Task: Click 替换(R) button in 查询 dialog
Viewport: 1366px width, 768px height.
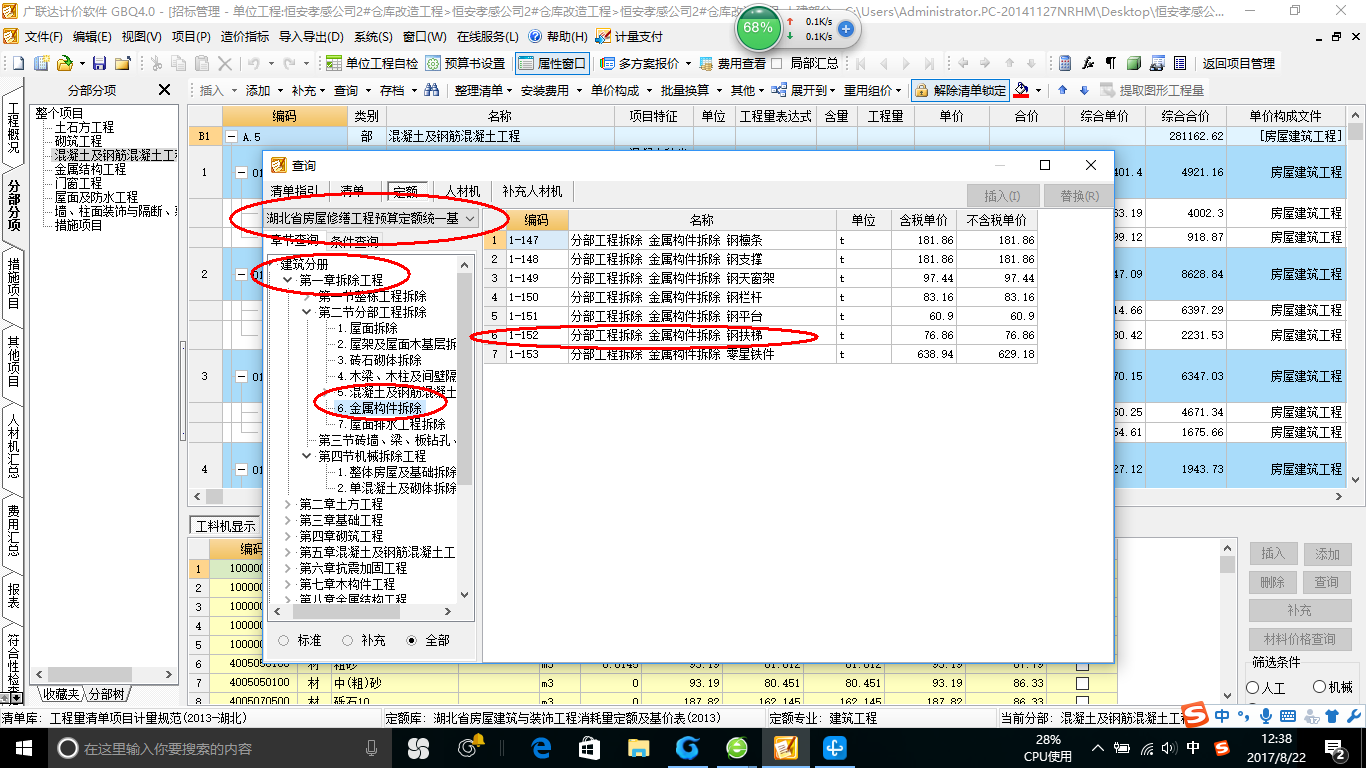Action: click(1078, 196)
